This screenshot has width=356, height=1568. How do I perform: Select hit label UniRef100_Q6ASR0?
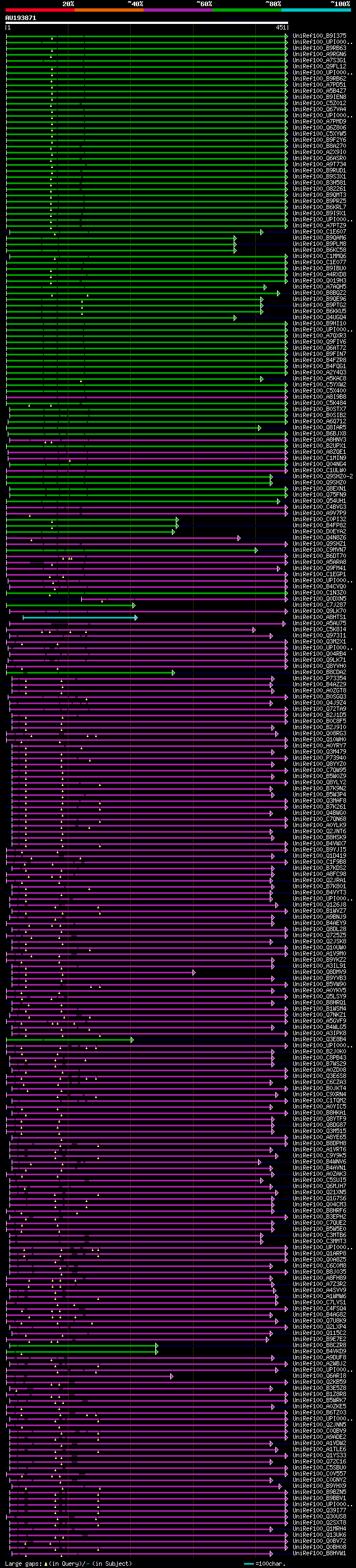tap(319, 159)
